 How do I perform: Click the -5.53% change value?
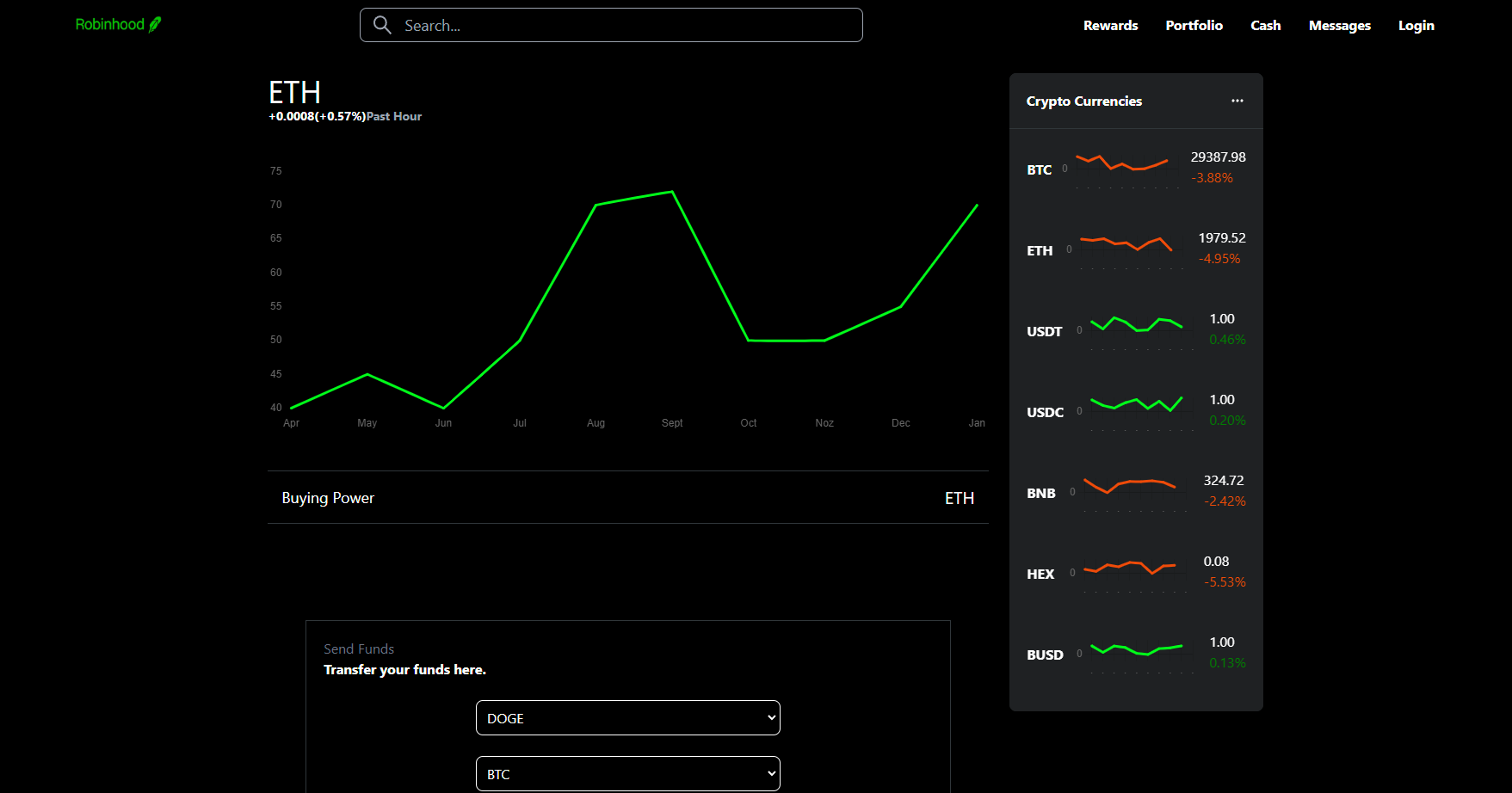coord(1225,582)
